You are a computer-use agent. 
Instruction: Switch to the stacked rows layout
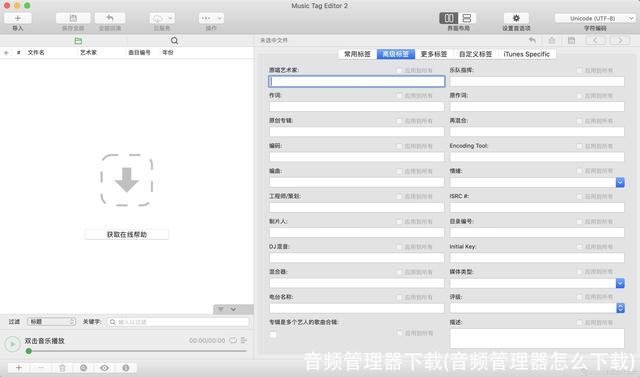467,18
